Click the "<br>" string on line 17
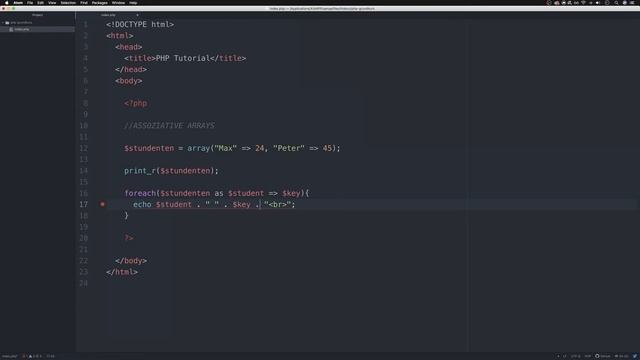640x360 pixels. point(278,204)
